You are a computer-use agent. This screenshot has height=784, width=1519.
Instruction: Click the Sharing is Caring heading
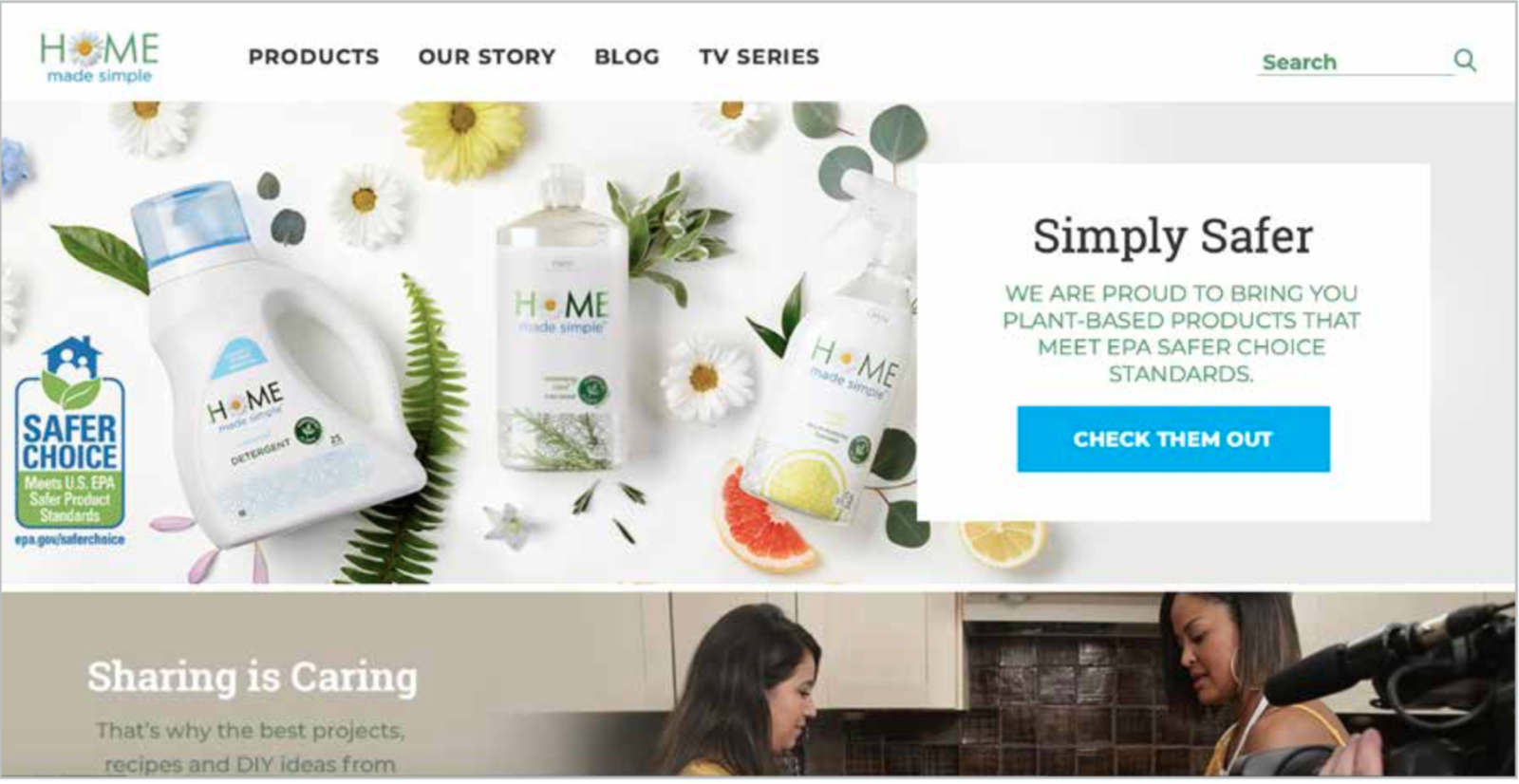pos(253,677)
